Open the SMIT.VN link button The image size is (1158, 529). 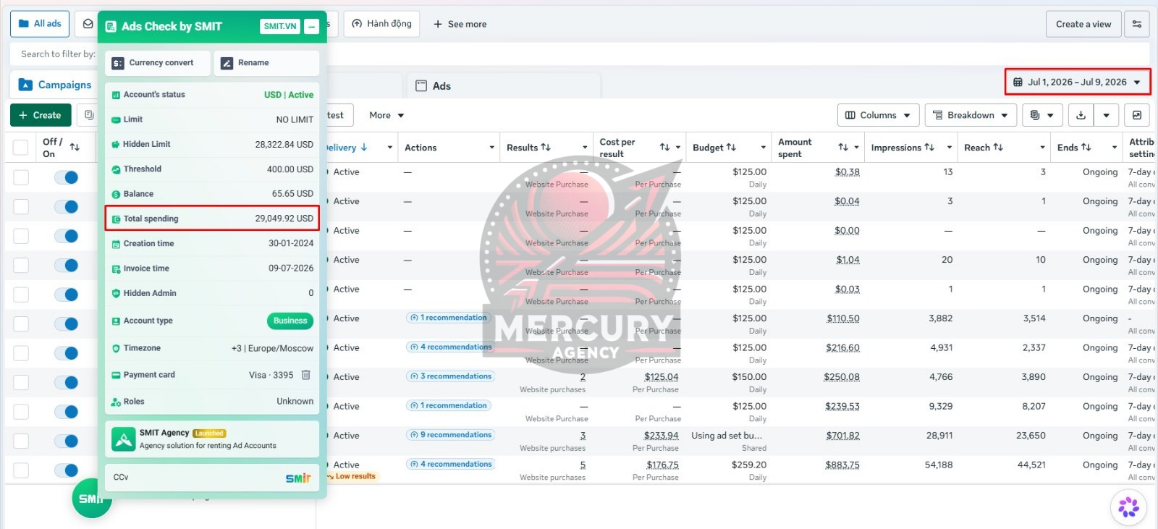280,27
